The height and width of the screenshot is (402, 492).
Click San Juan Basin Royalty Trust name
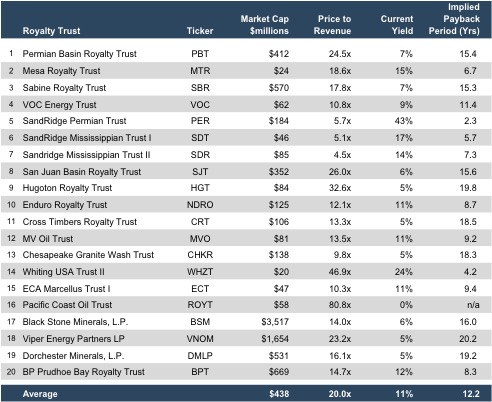[82, 172]
